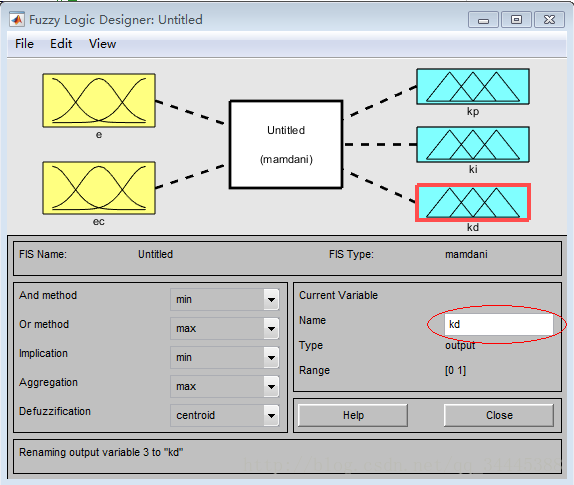Select the input variable ec block
The width and height of the screenshot is (574, 485).
99,188
